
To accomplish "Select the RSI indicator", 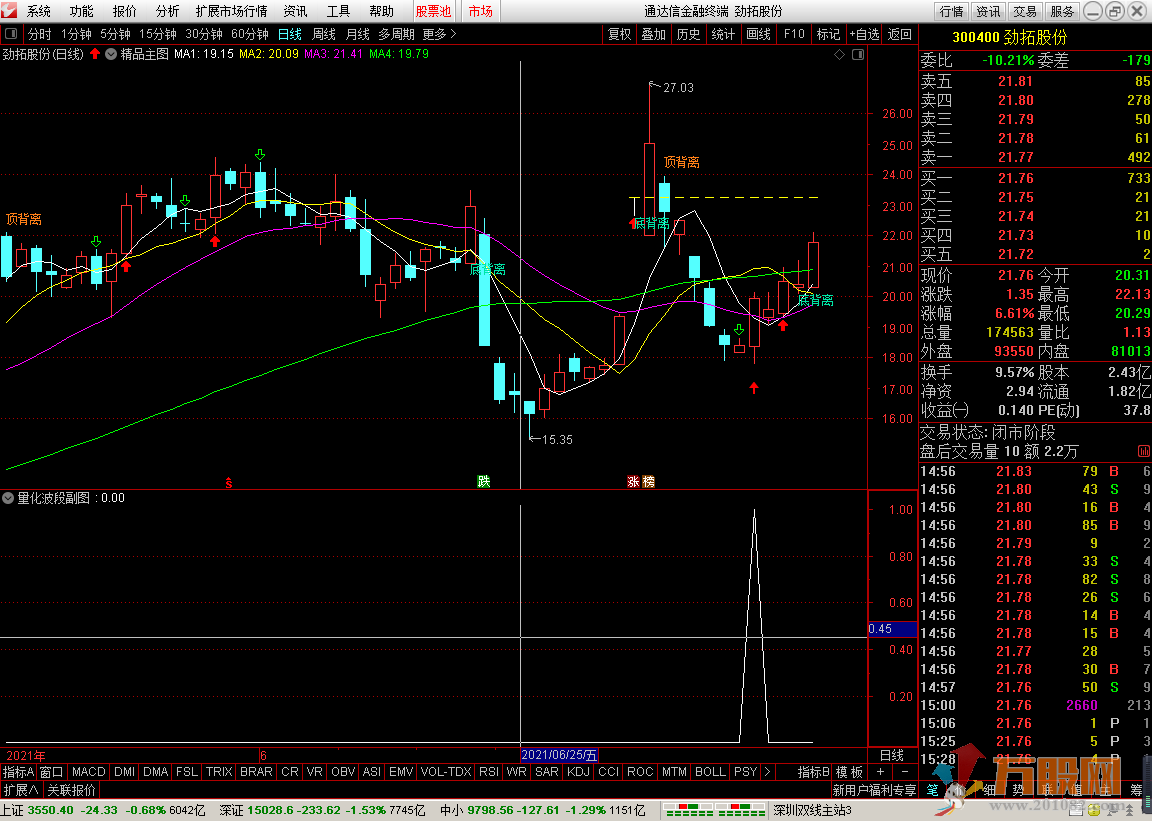I will (489, 772).
